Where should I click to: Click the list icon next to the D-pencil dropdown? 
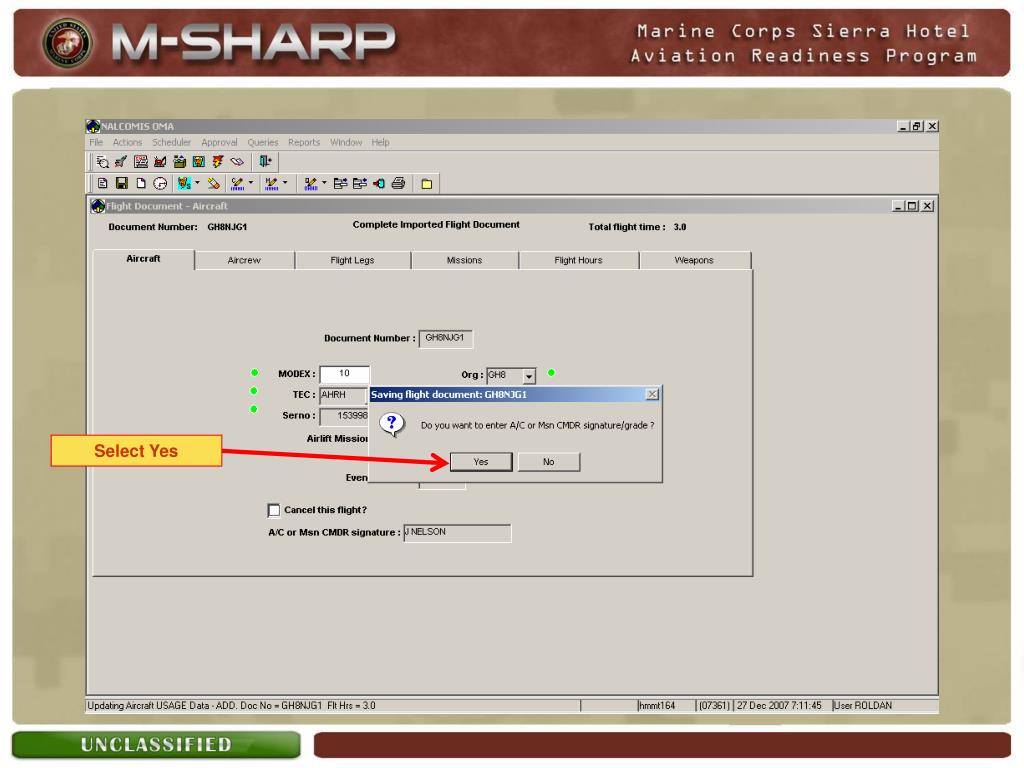340,184
